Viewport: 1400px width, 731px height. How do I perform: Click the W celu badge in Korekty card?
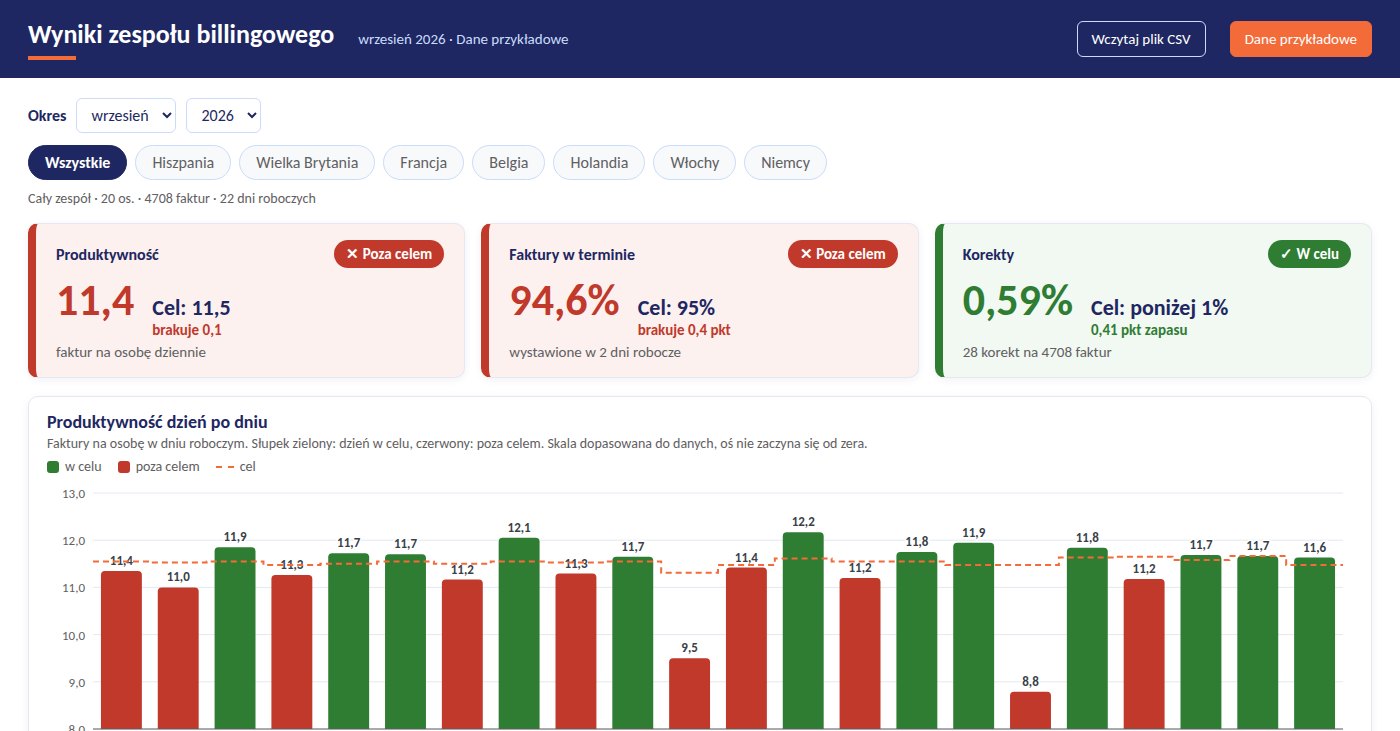pyautogui.click(x=1309, y=254)
